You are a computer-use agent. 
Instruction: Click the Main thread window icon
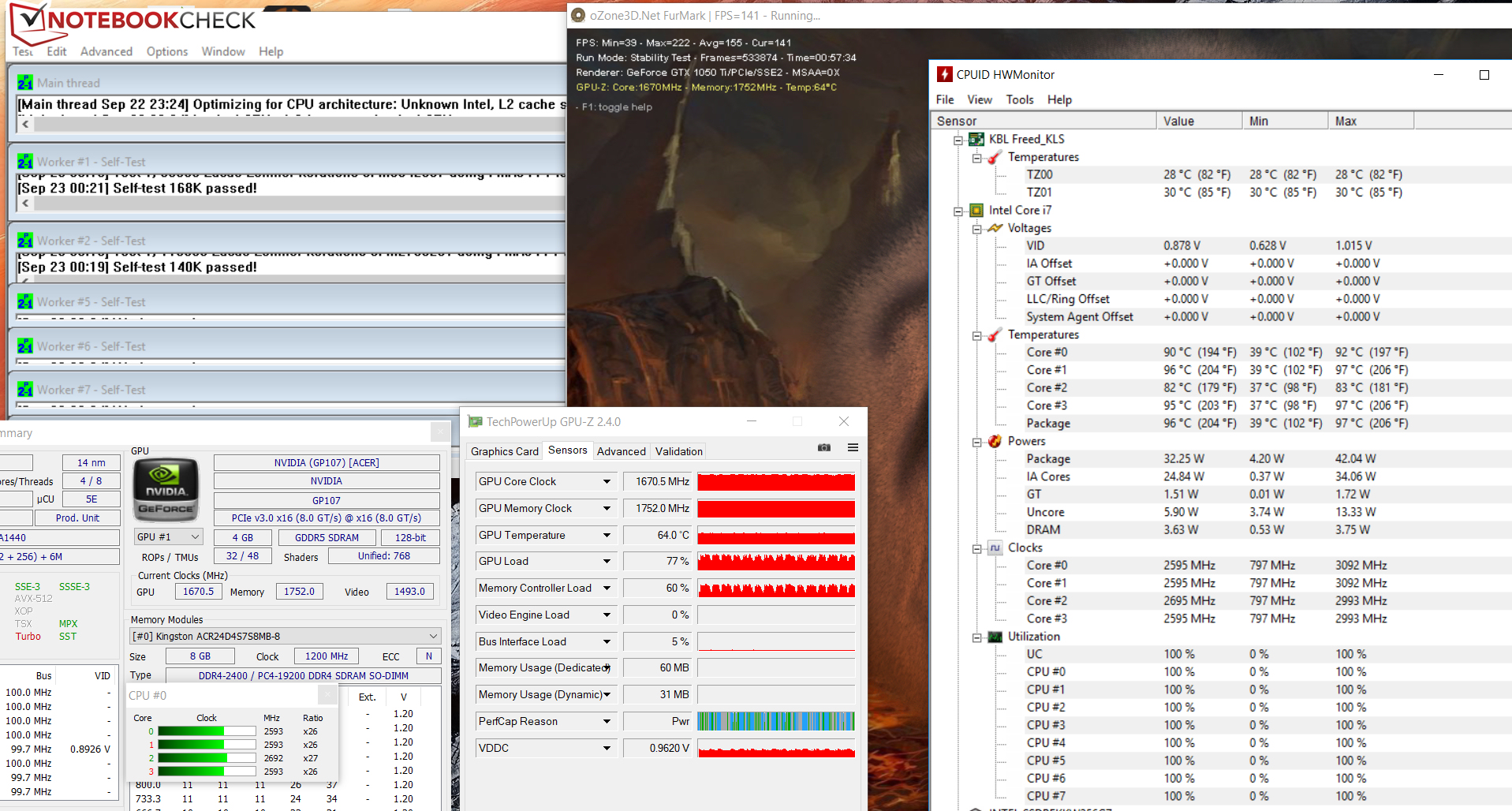(x=25, y=83)
